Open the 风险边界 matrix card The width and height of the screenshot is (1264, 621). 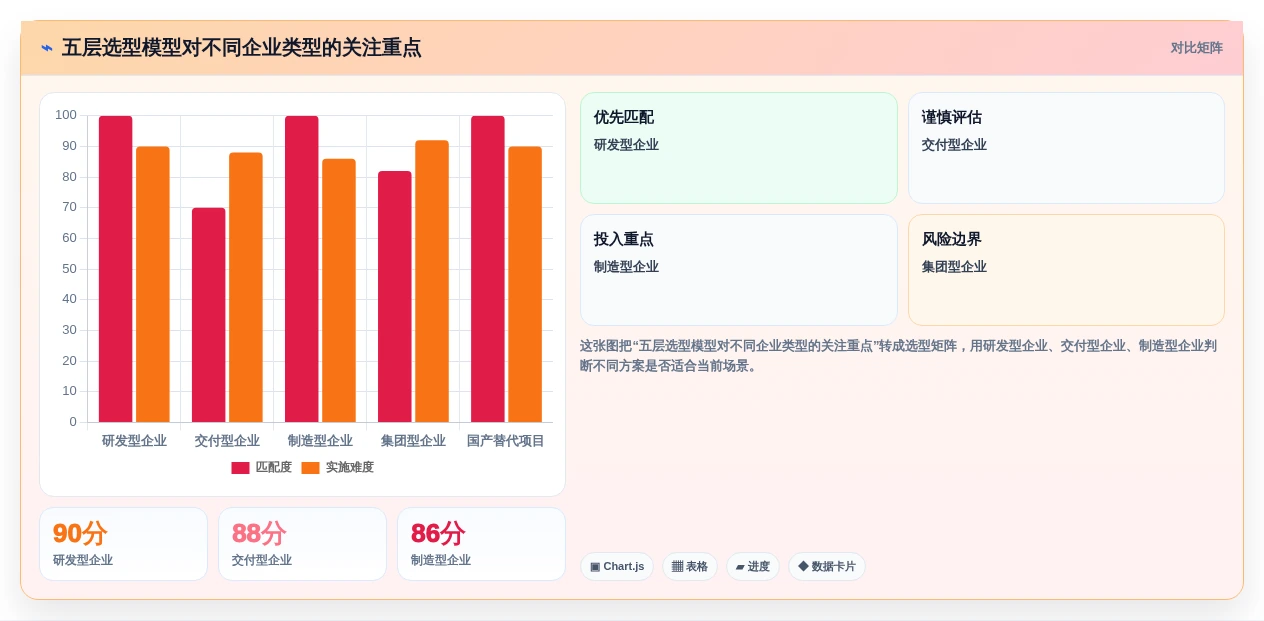(x=1066, y=270)
